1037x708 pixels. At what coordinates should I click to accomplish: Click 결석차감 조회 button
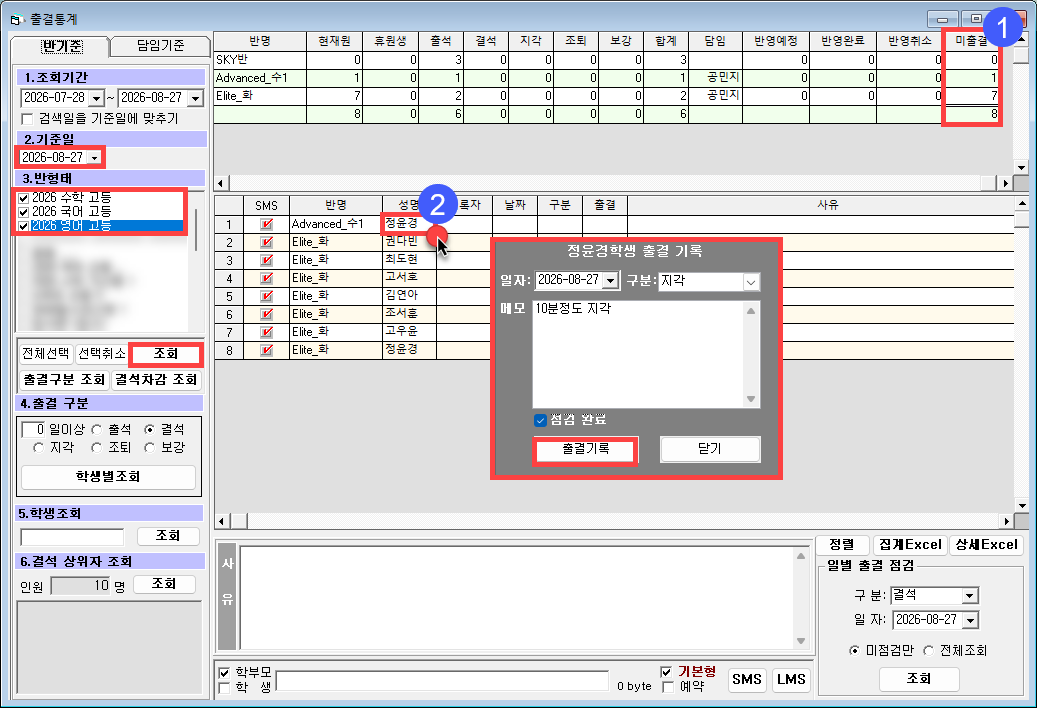pyautogui.click(x=156, y=380)
